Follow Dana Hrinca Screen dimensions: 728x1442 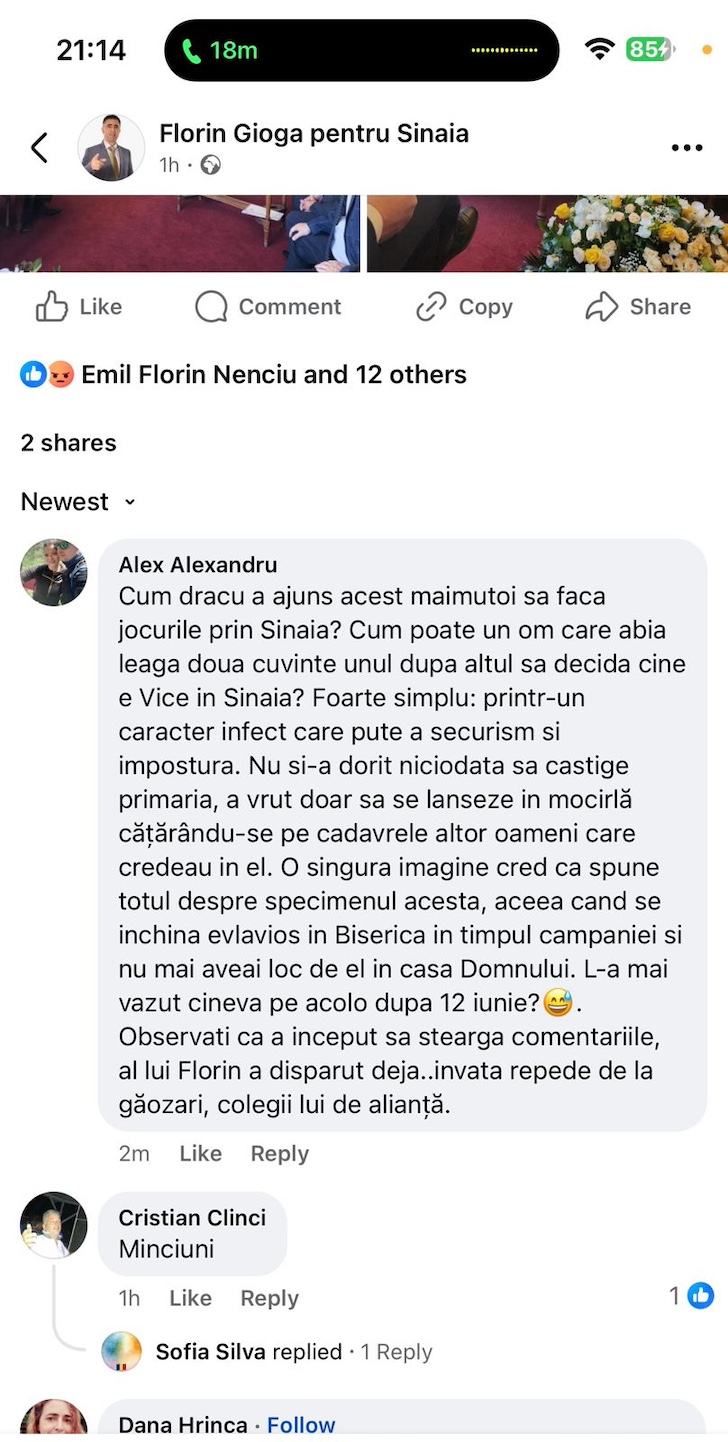(301, 1423)
